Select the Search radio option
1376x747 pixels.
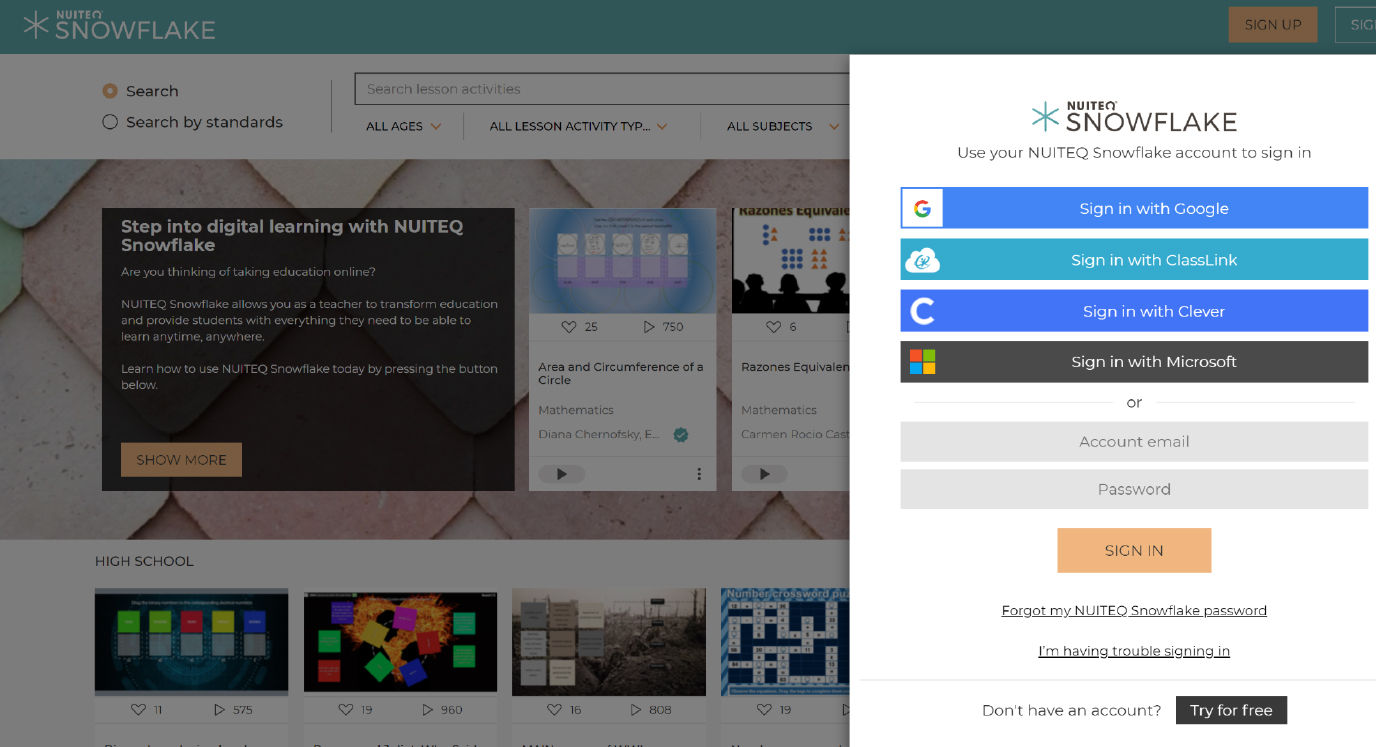pos(110,91)
